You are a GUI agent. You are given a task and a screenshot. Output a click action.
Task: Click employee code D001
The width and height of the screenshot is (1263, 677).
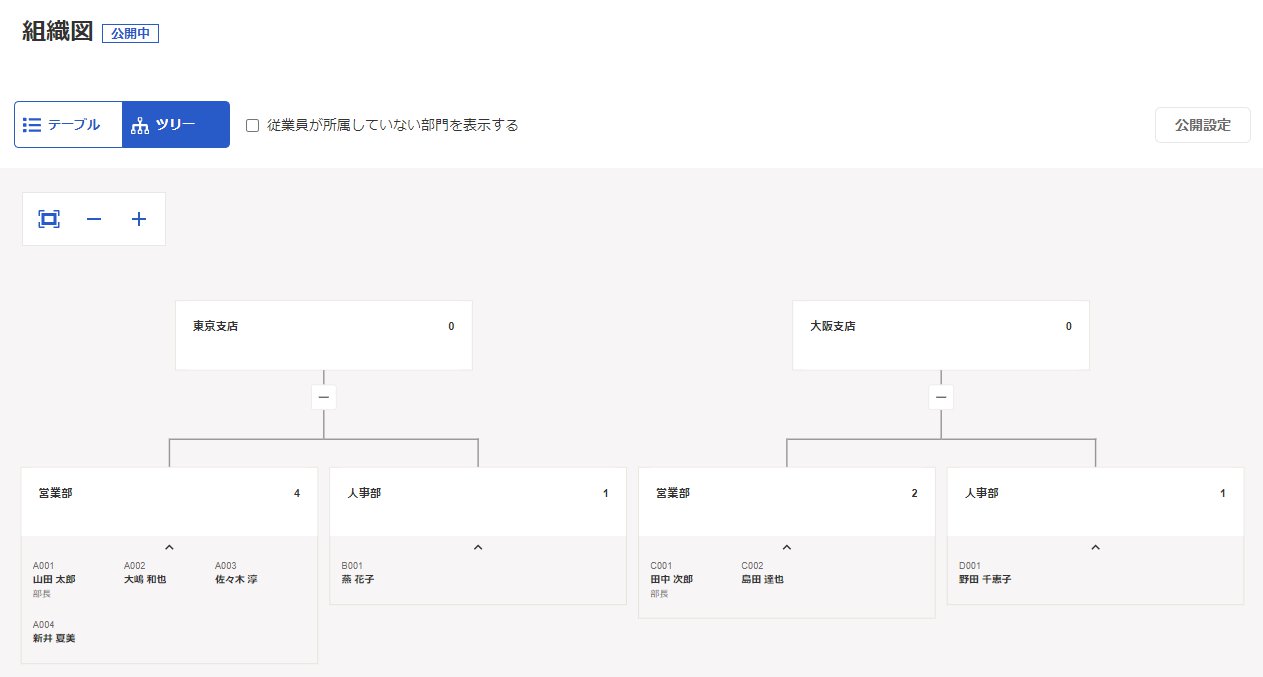[x=970, y=565]
